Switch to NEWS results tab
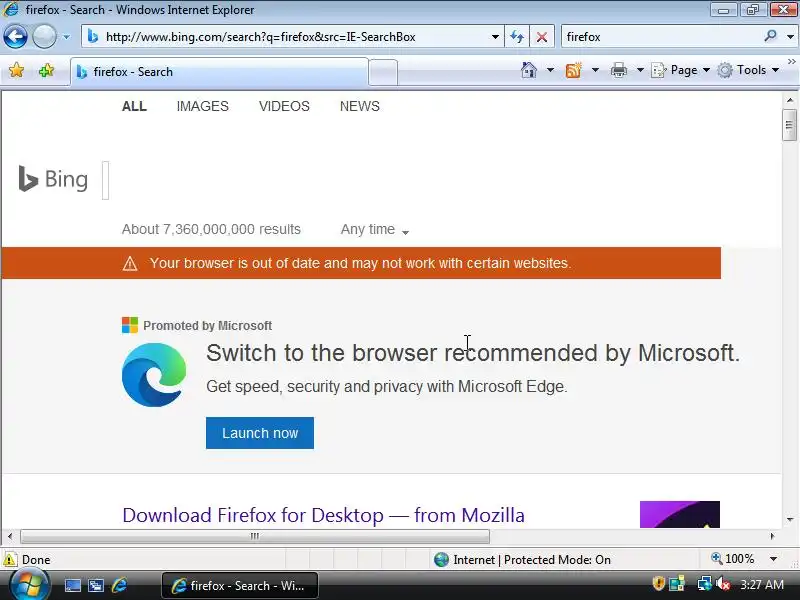 pyautogui.click(x=360, y=106)
